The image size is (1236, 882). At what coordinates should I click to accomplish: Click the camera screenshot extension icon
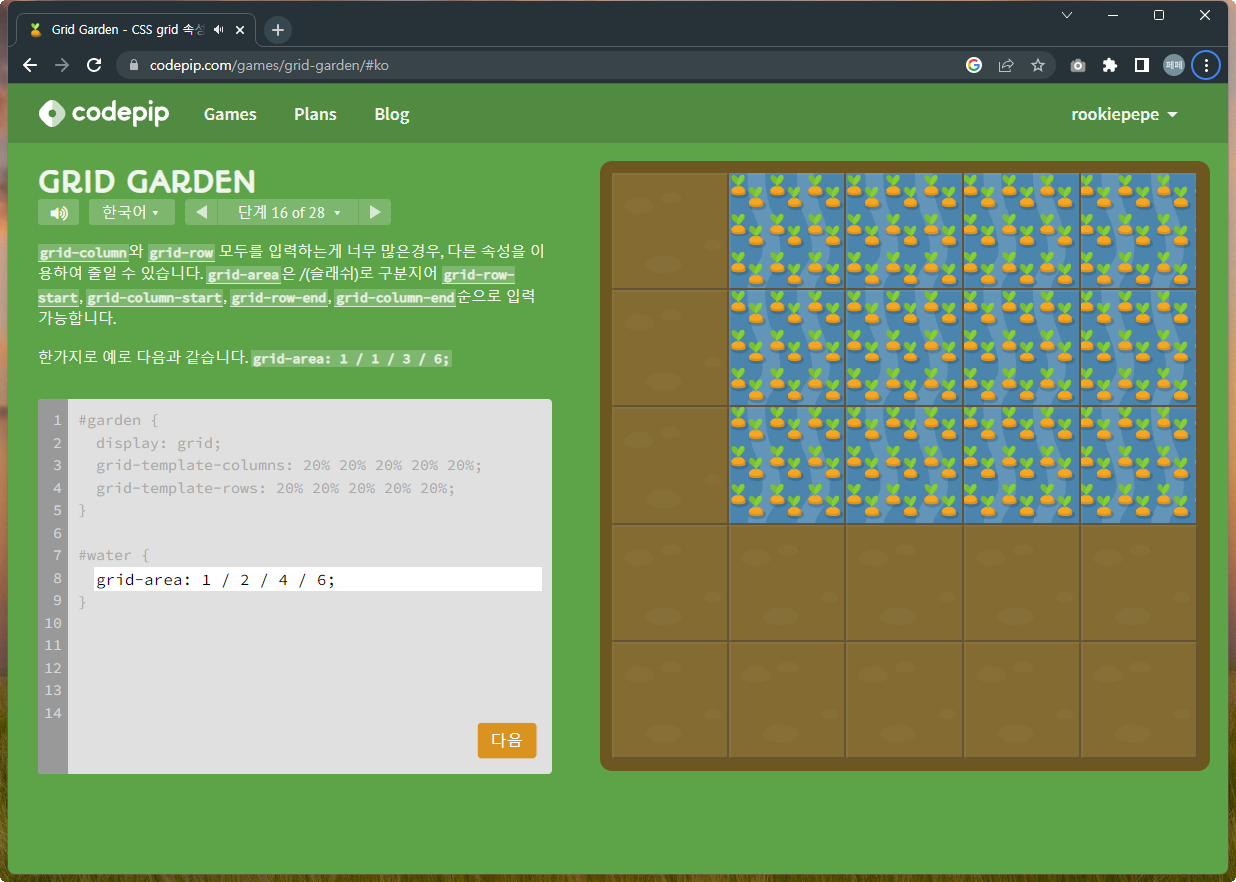coord(1078,65)
